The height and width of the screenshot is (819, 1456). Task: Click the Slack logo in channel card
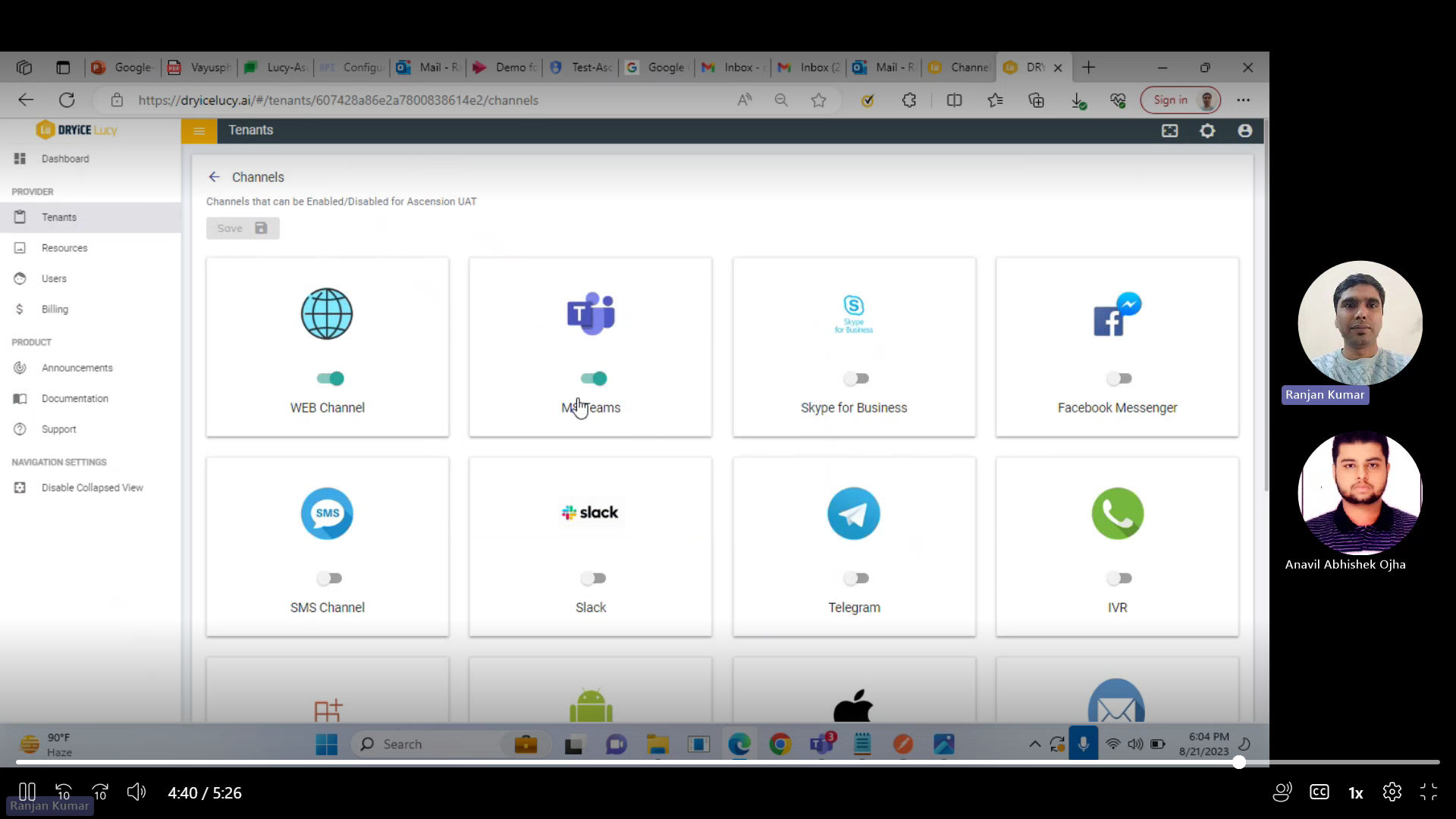click(590, 513)
